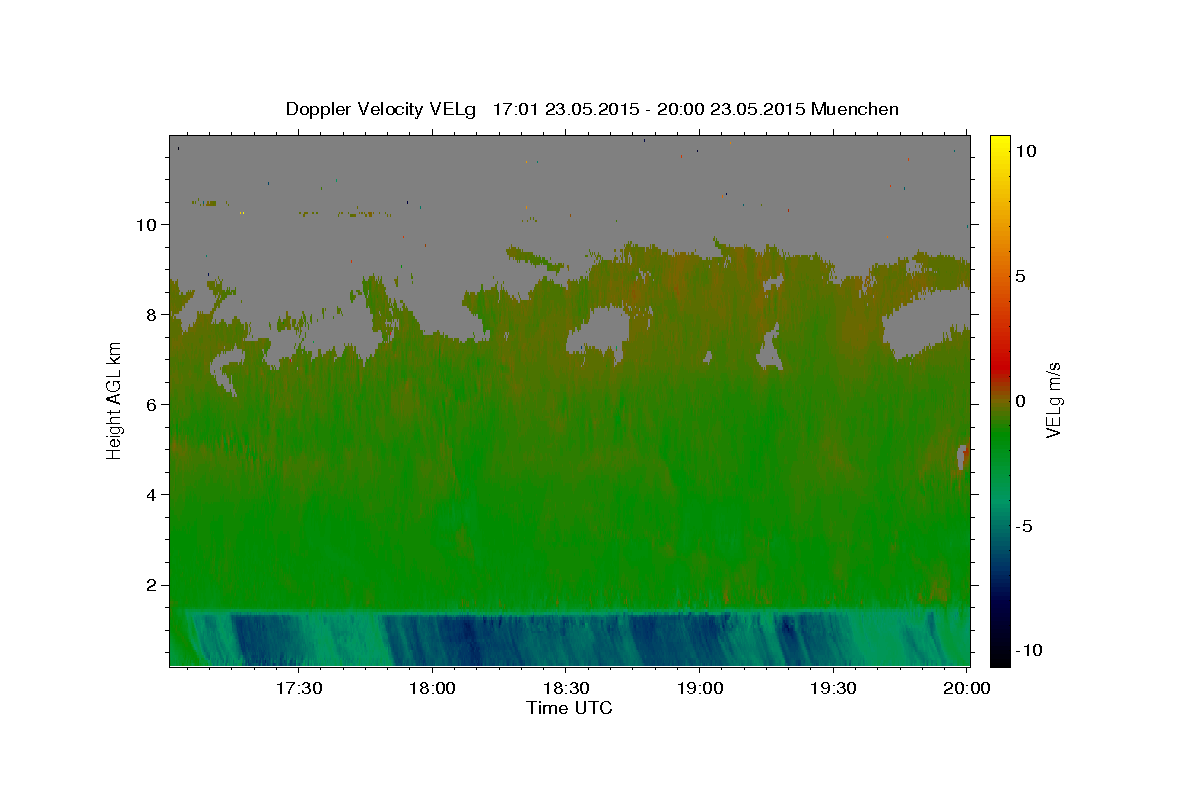Click the 18:30 time tick label
Viewport: 1200px width, 800px height.
pyautogui.click(x=566, y=689)
